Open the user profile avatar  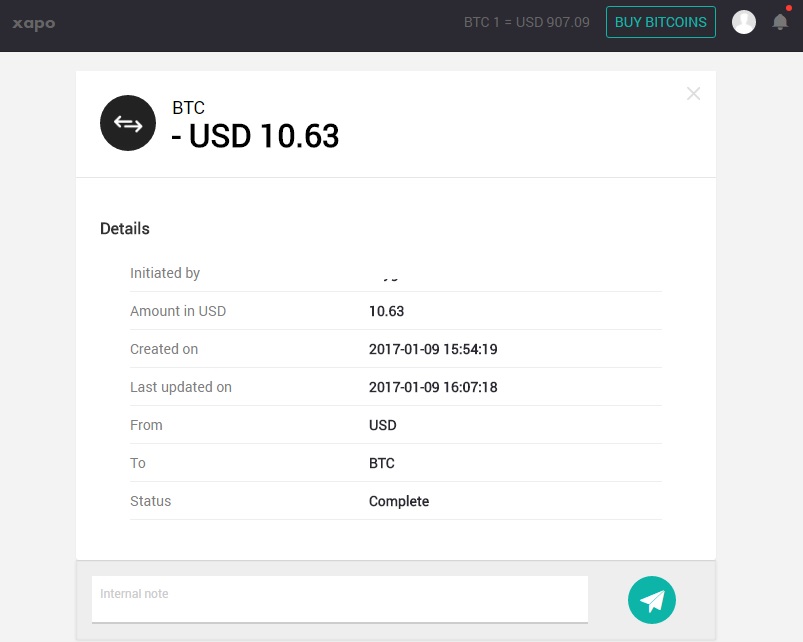coord(744,22)
